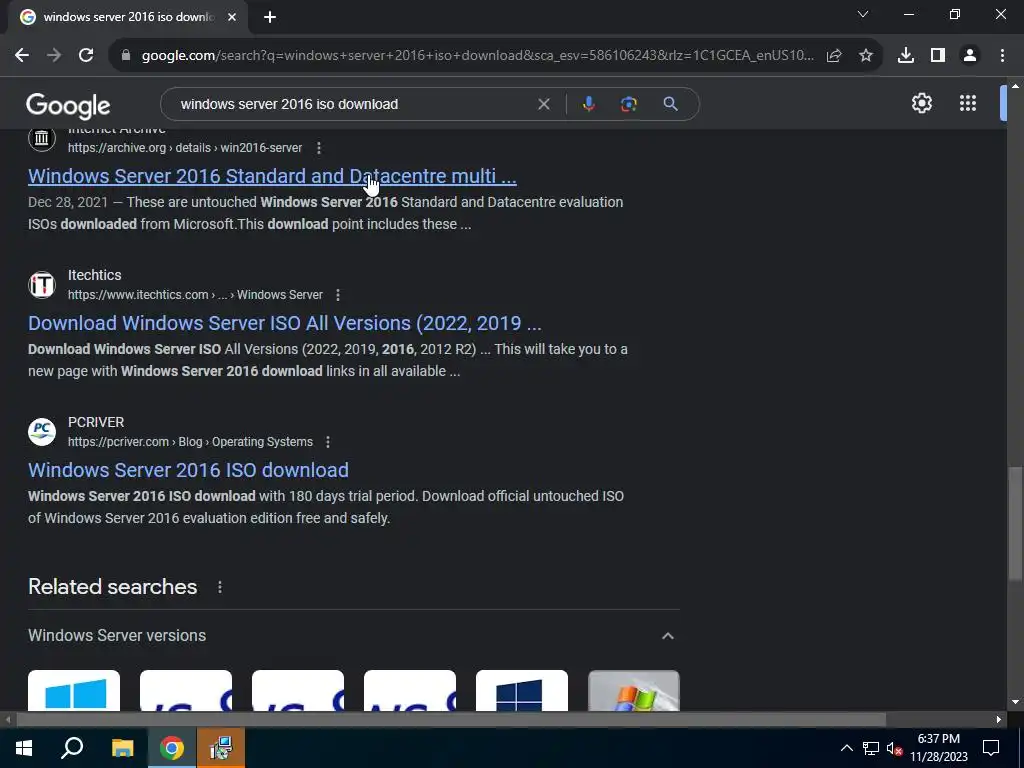Click scroll down arrow on vertical scrollbar
The image size is (1024, 768).
click(1015, 703)
